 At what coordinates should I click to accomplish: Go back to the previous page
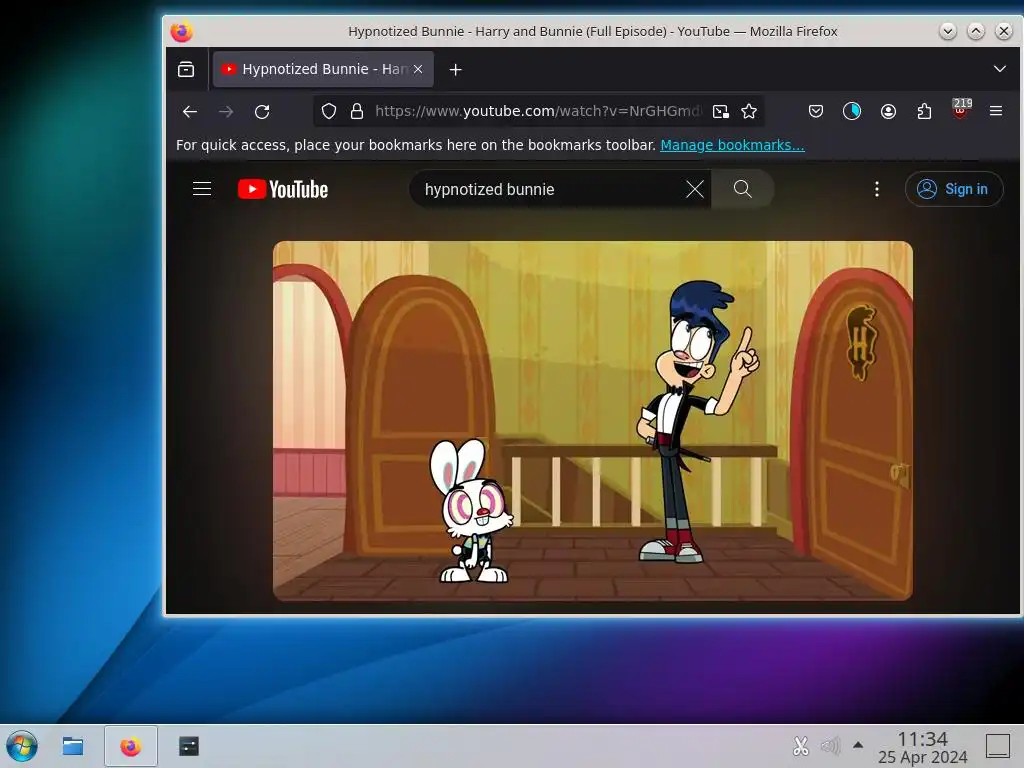(x=190, y=112)
